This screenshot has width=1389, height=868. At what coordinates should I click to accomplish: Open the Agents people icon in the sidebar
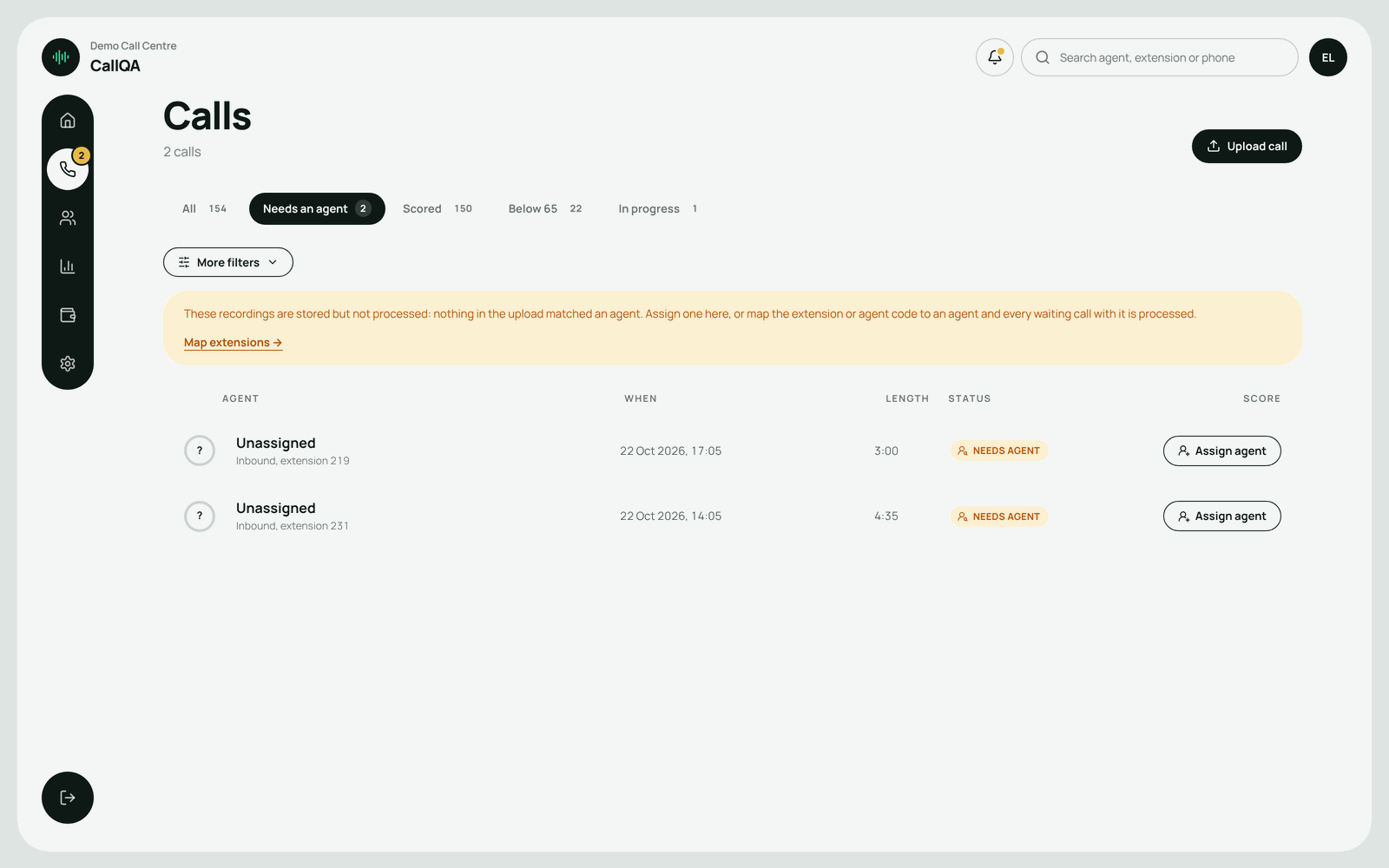68,218
